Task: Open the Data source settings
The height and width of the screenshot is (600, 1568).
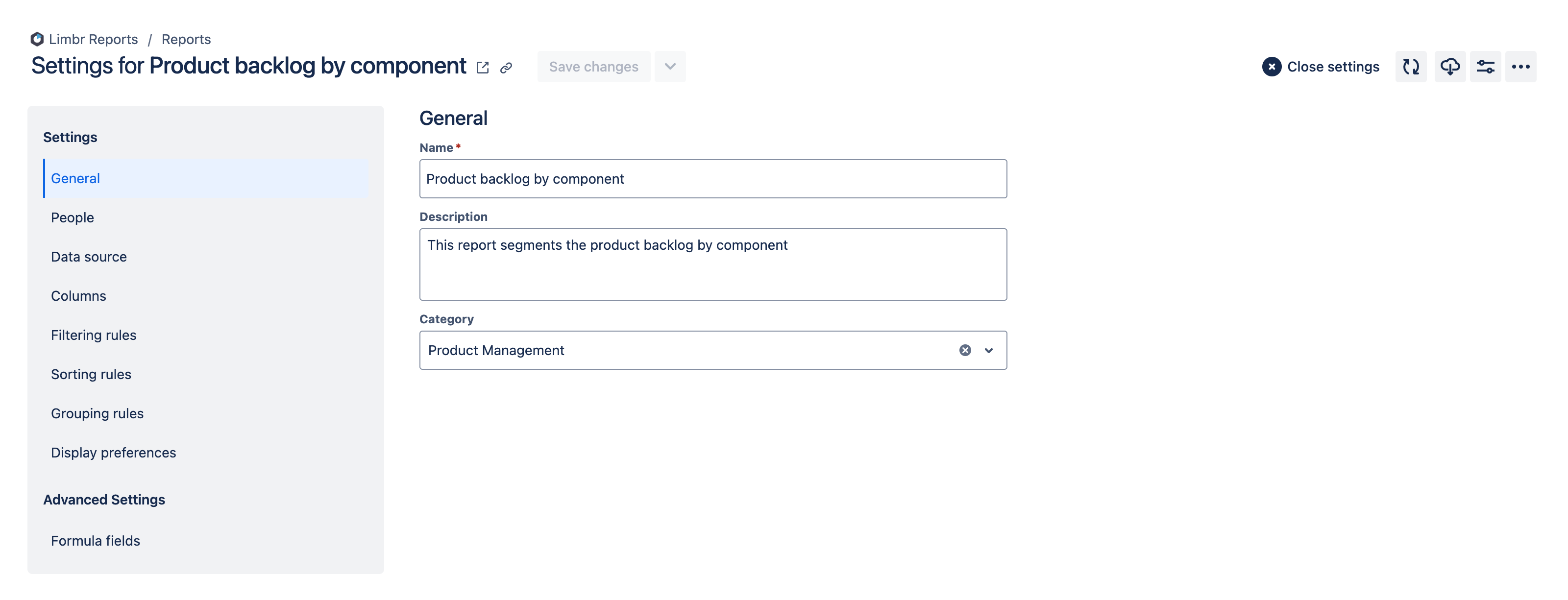Action: (206, 257)
